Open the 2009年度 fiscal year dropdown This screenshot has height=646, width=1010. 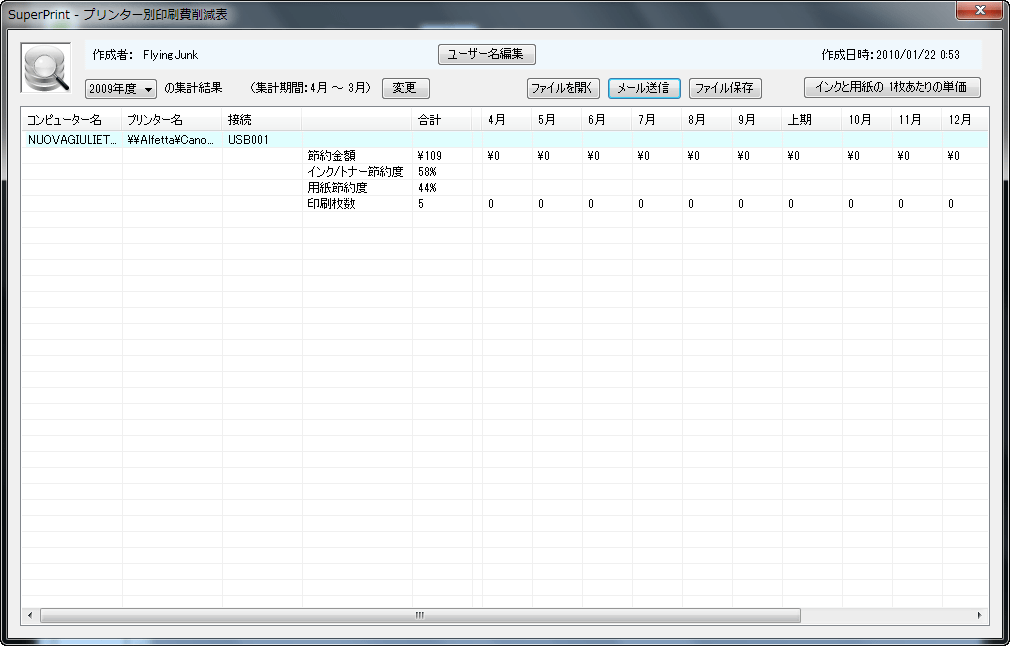click(x=121, y=89)
